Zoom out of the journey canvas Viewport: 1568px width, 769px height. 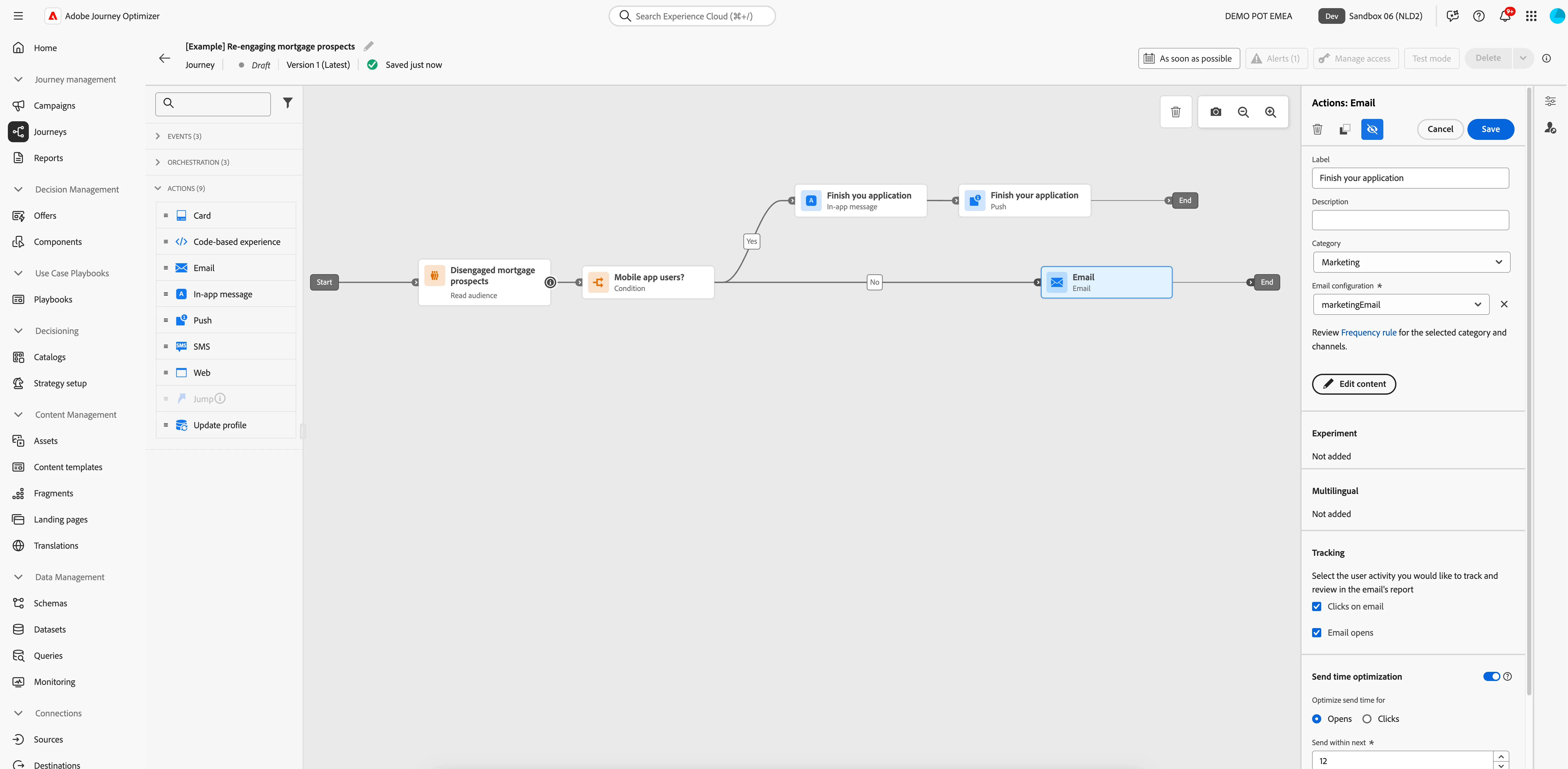click(1243, 112)
